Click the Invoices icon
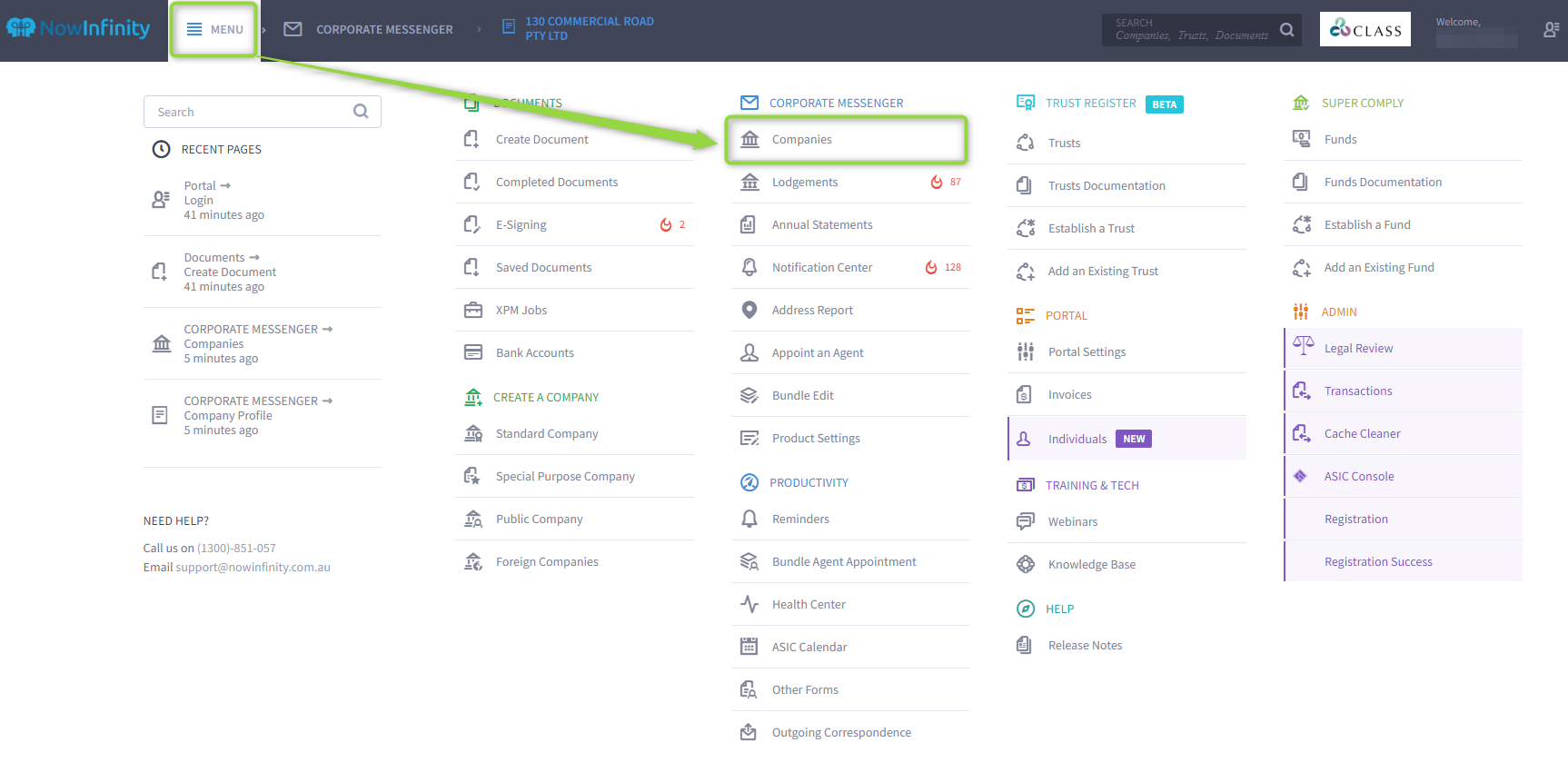1568x782 pixels. (x=1024, y=394)
